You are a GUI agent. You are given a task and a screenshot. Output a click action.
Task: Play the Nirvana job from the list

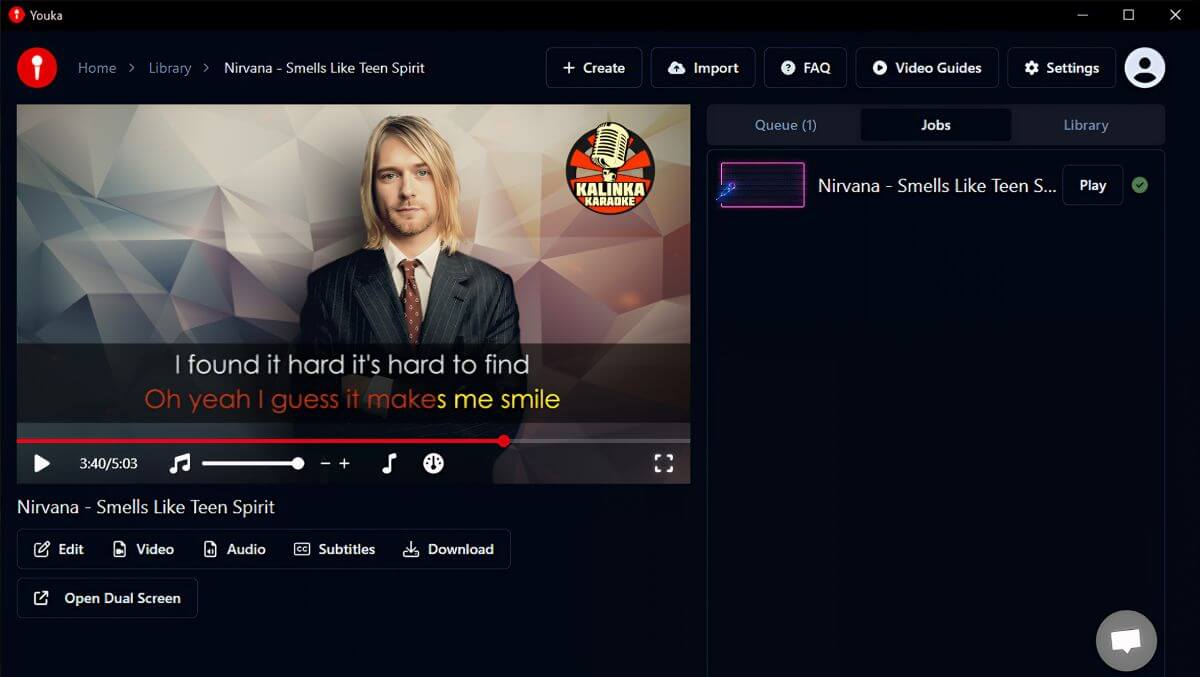click(x=1092, y=185)
